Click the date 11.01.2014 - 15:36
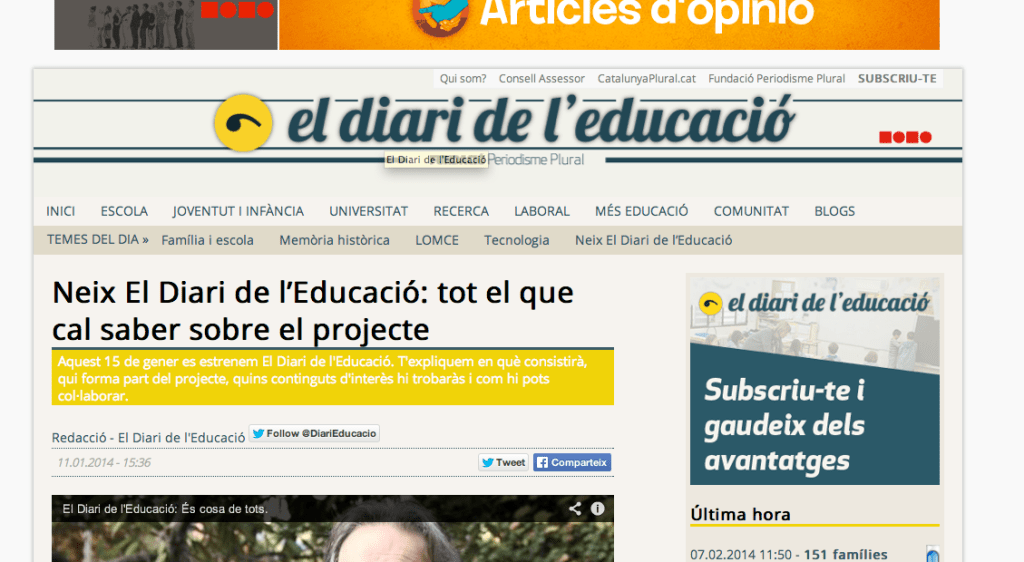This screenshot has height=562, width=1024. pos(104,463)
